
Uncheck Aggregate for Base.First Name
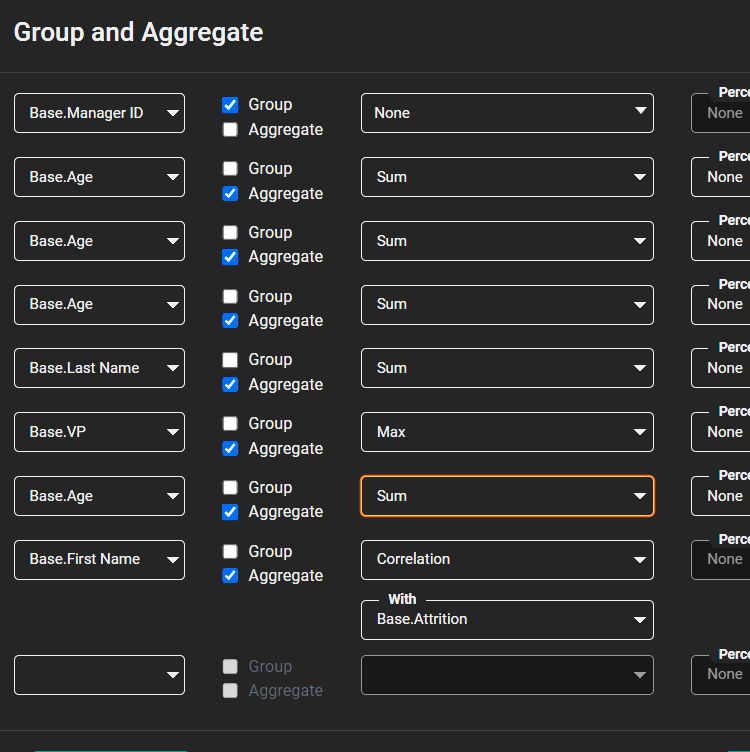[x=230, y=576]
